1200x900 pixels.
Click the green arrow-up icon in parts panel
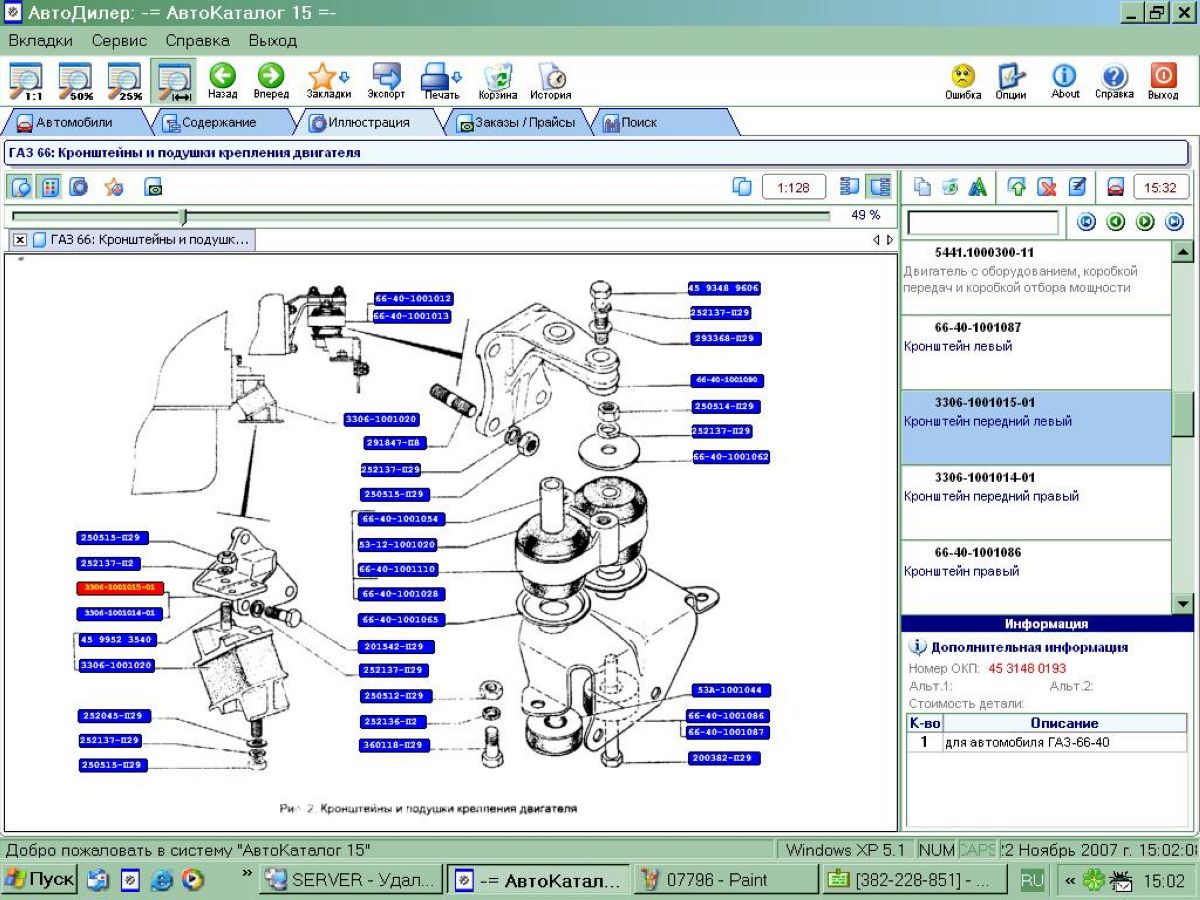[x=1017, y=187]
